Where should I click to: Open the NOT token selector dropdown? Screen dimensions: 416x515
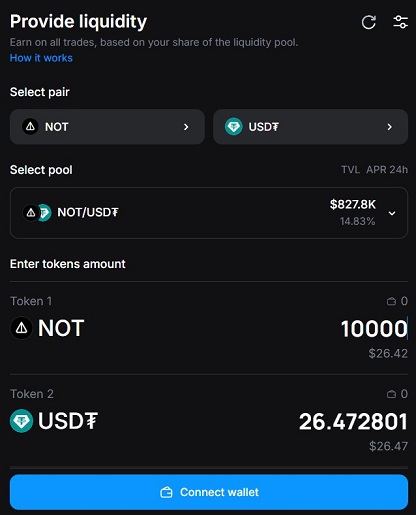coord(107,127)
